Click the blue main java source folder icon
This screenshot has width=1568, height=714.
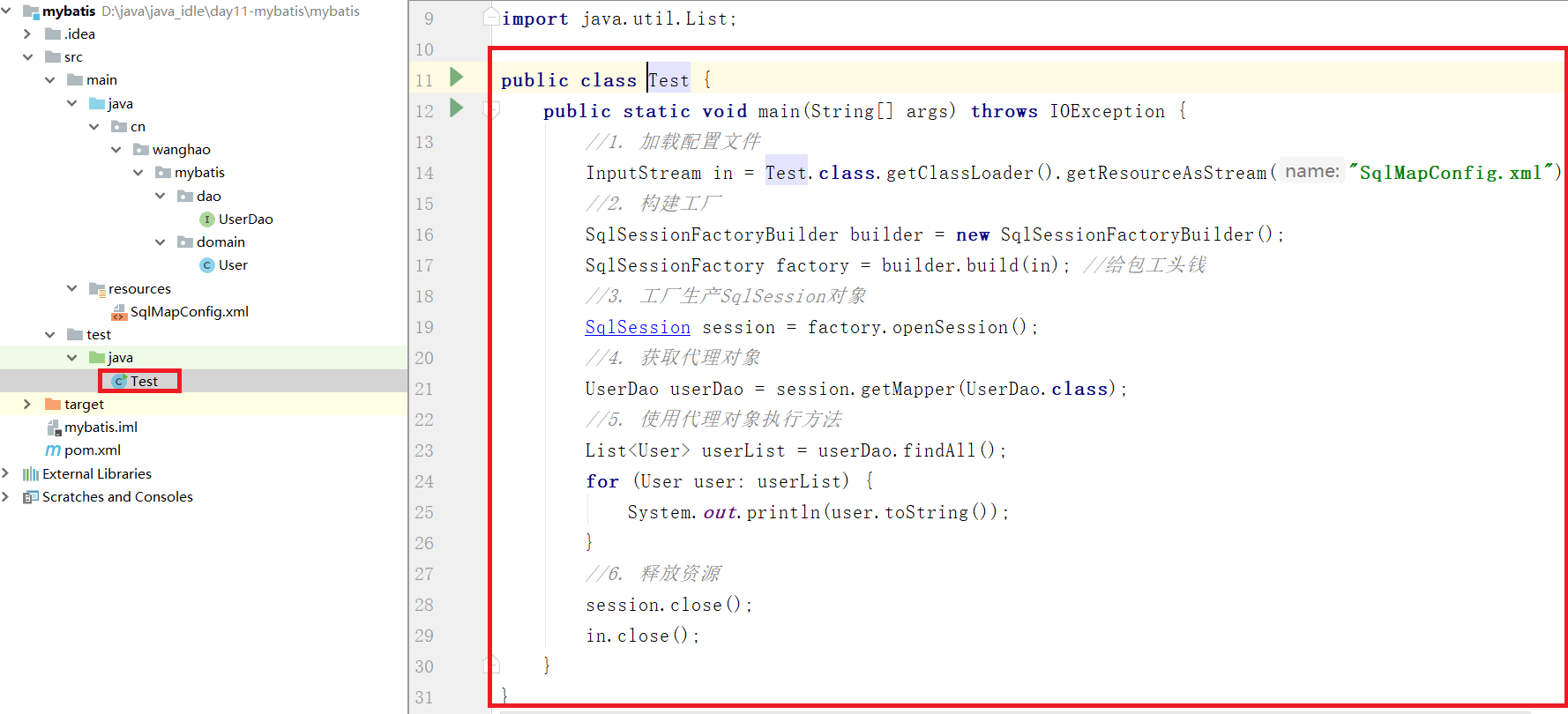pos(97,104)
